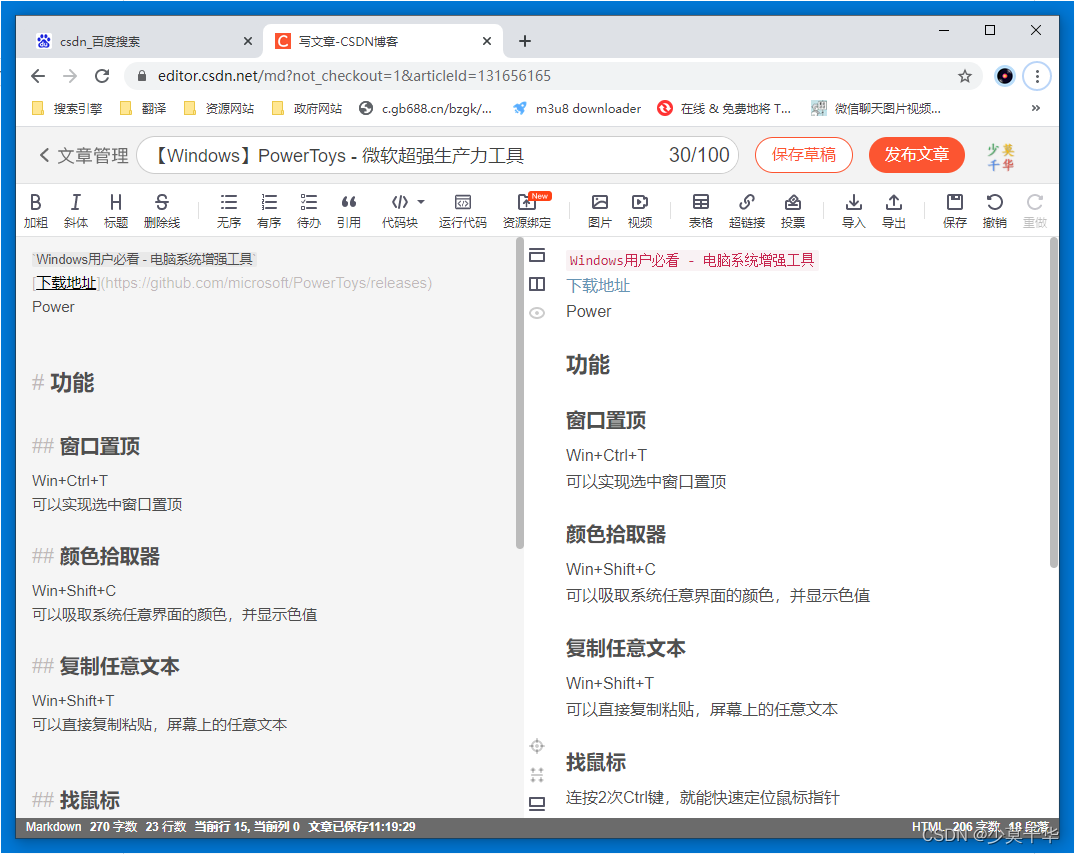Open a new browser tab

point(524,41)
